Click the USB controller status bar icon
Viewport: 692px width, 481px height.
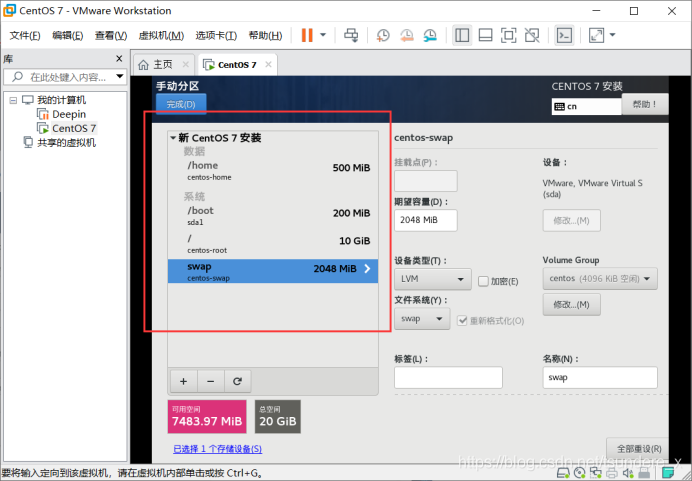(644, 473)
